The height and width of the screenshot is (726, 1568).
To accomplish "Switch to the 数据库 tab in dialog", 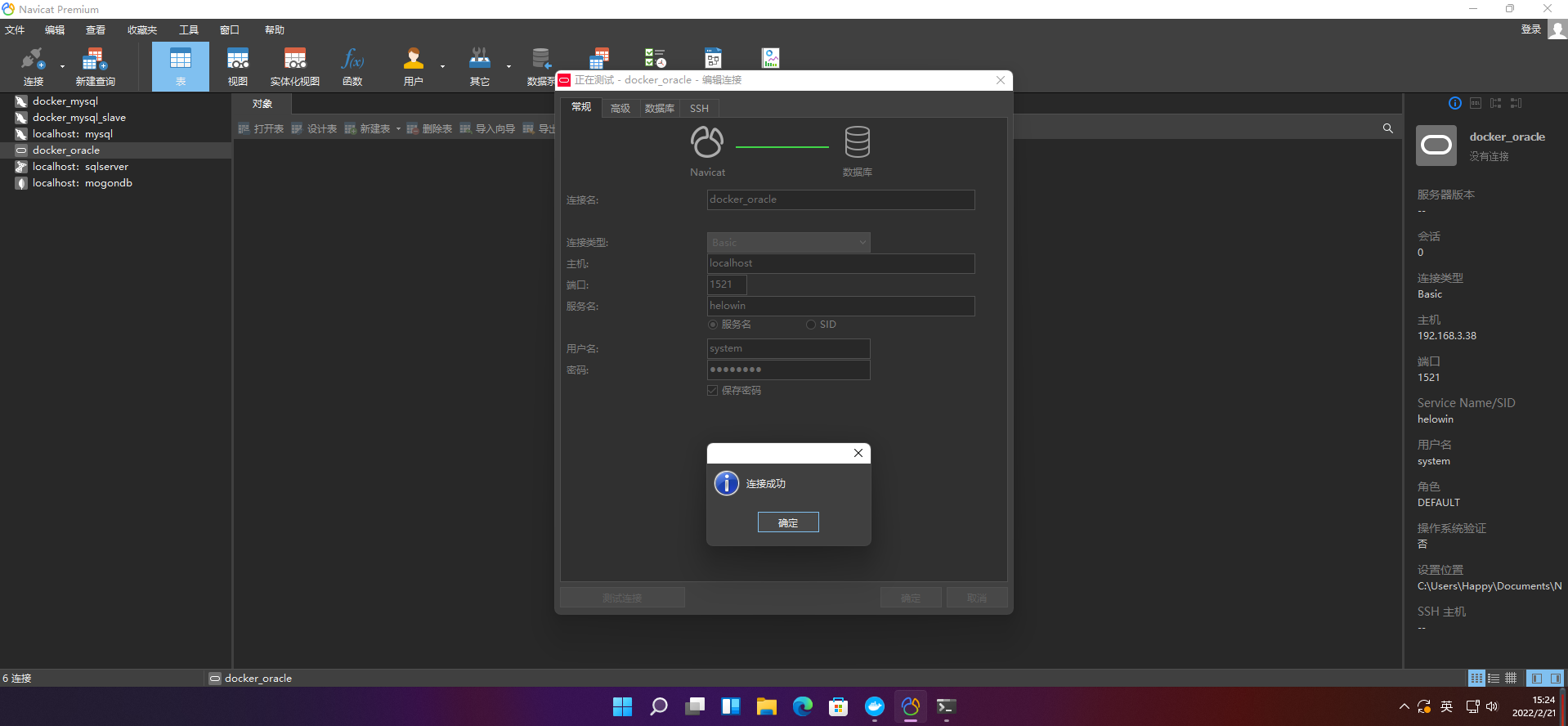I will (x=660, y=108).
